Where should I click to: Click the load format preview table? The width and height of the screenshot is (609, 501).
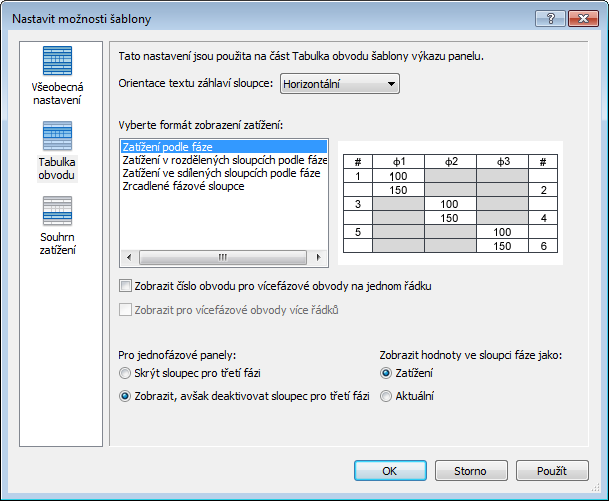[x=451, y=204]
